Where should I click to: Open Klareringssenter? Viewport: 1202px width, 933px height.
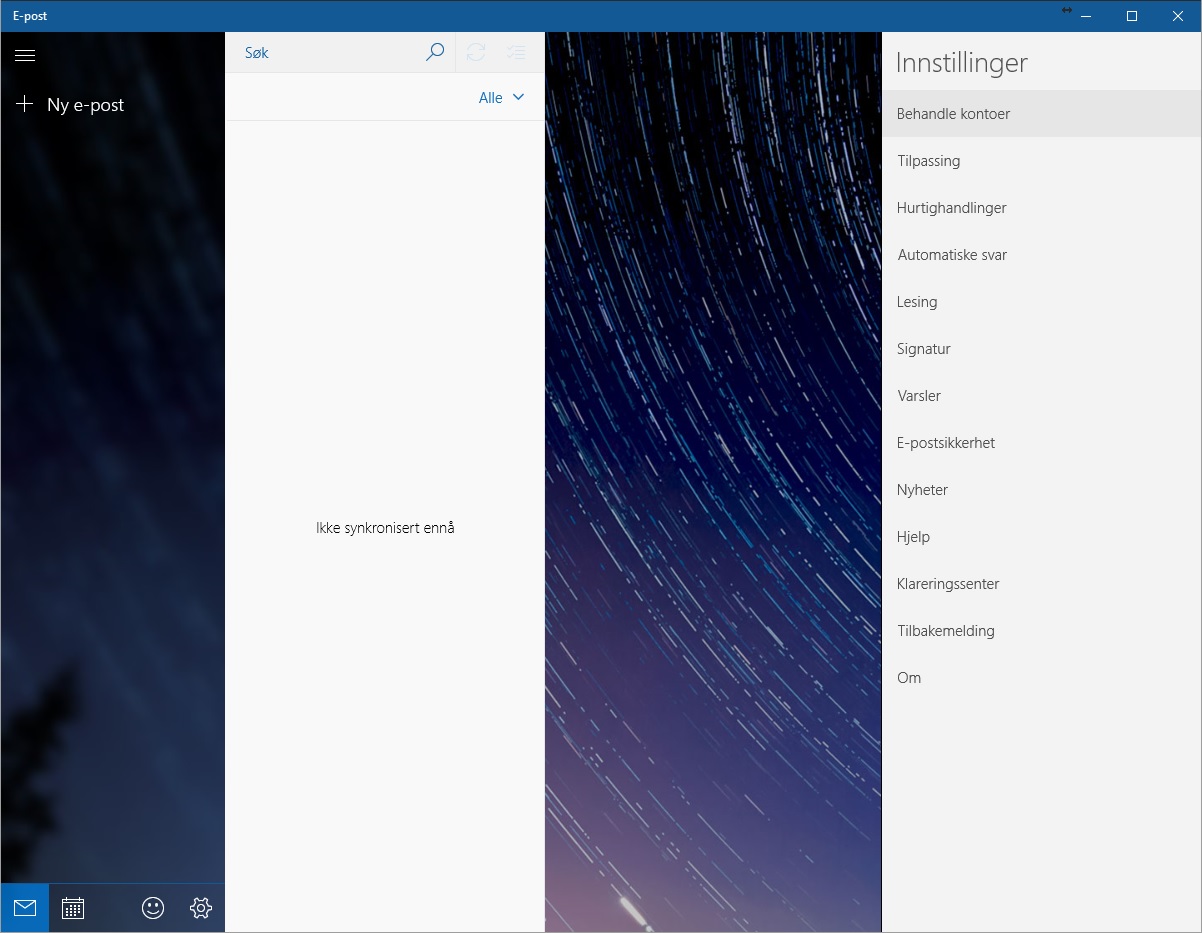1041,584
